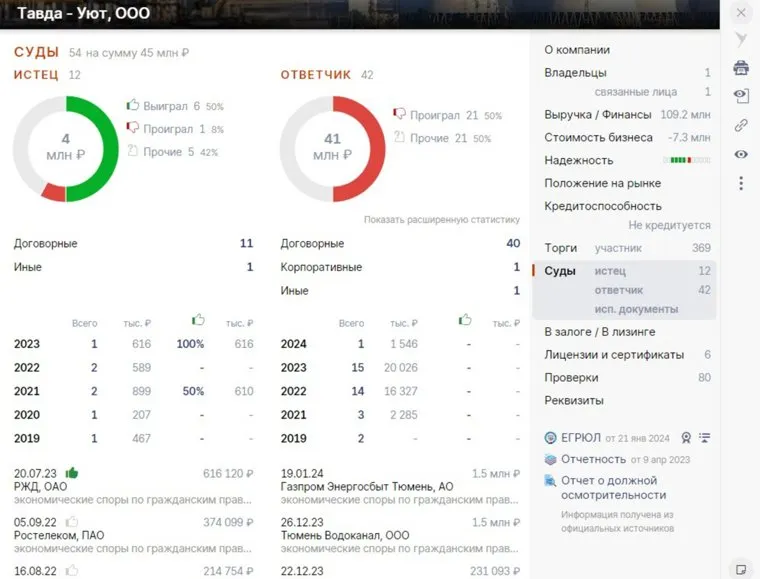Click the Надежность reliability indicator bar
The height and width of the screenshot is (579, 760).
(x=688, y=160)
